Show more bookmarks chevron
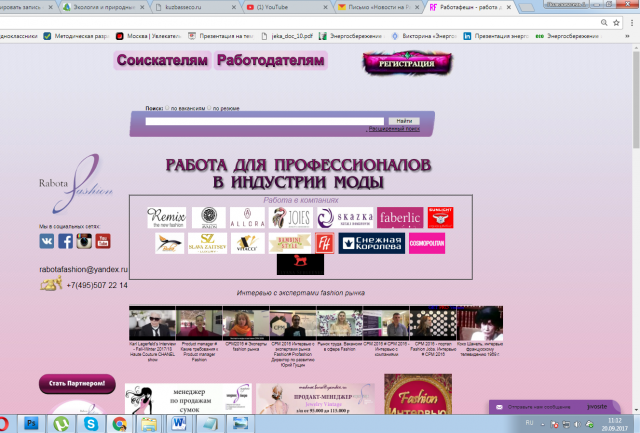Screen dimensions: 640x433 click(627, 36)
